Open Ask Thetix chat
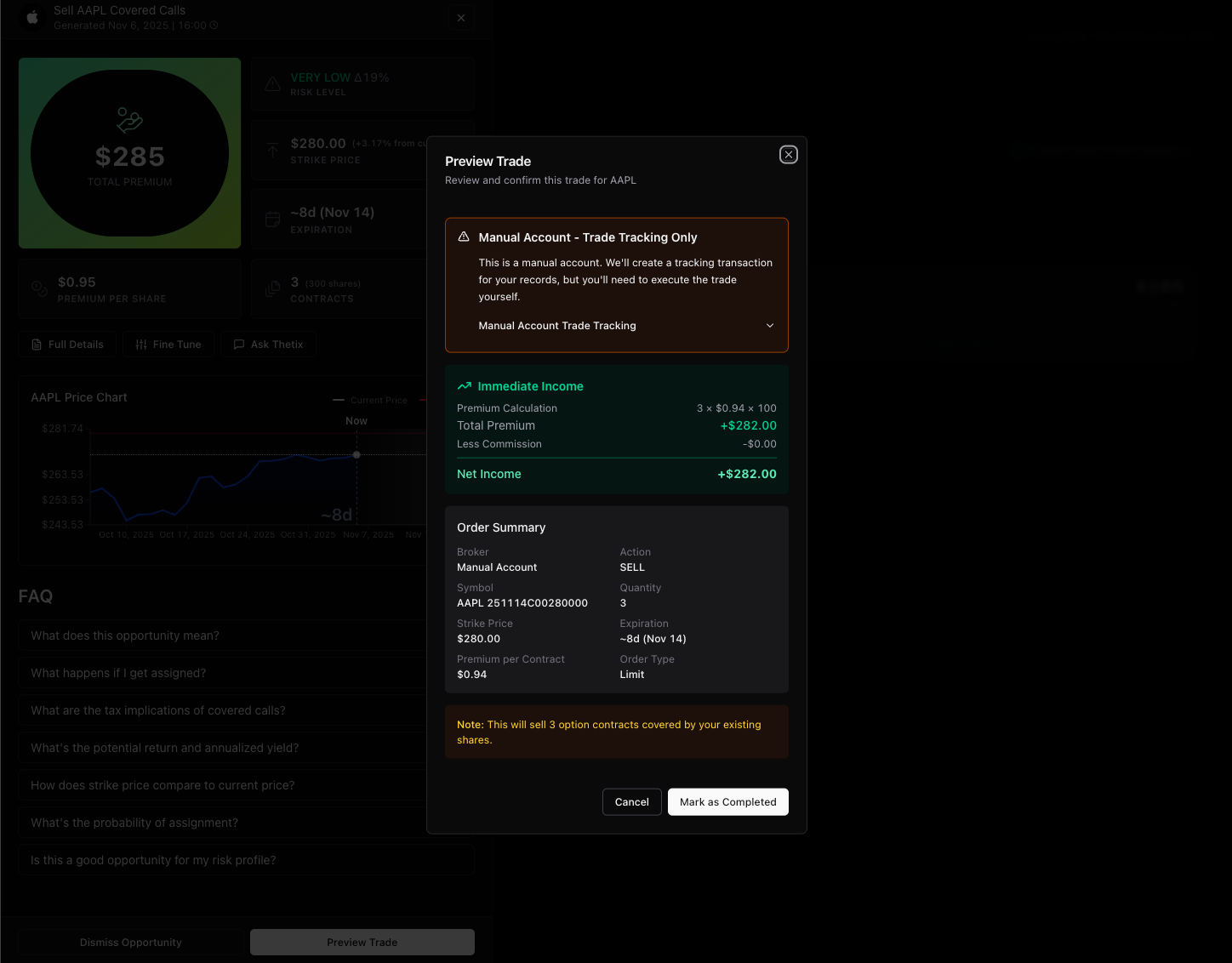Screen dimensions: 1232x963 point(268,345)
